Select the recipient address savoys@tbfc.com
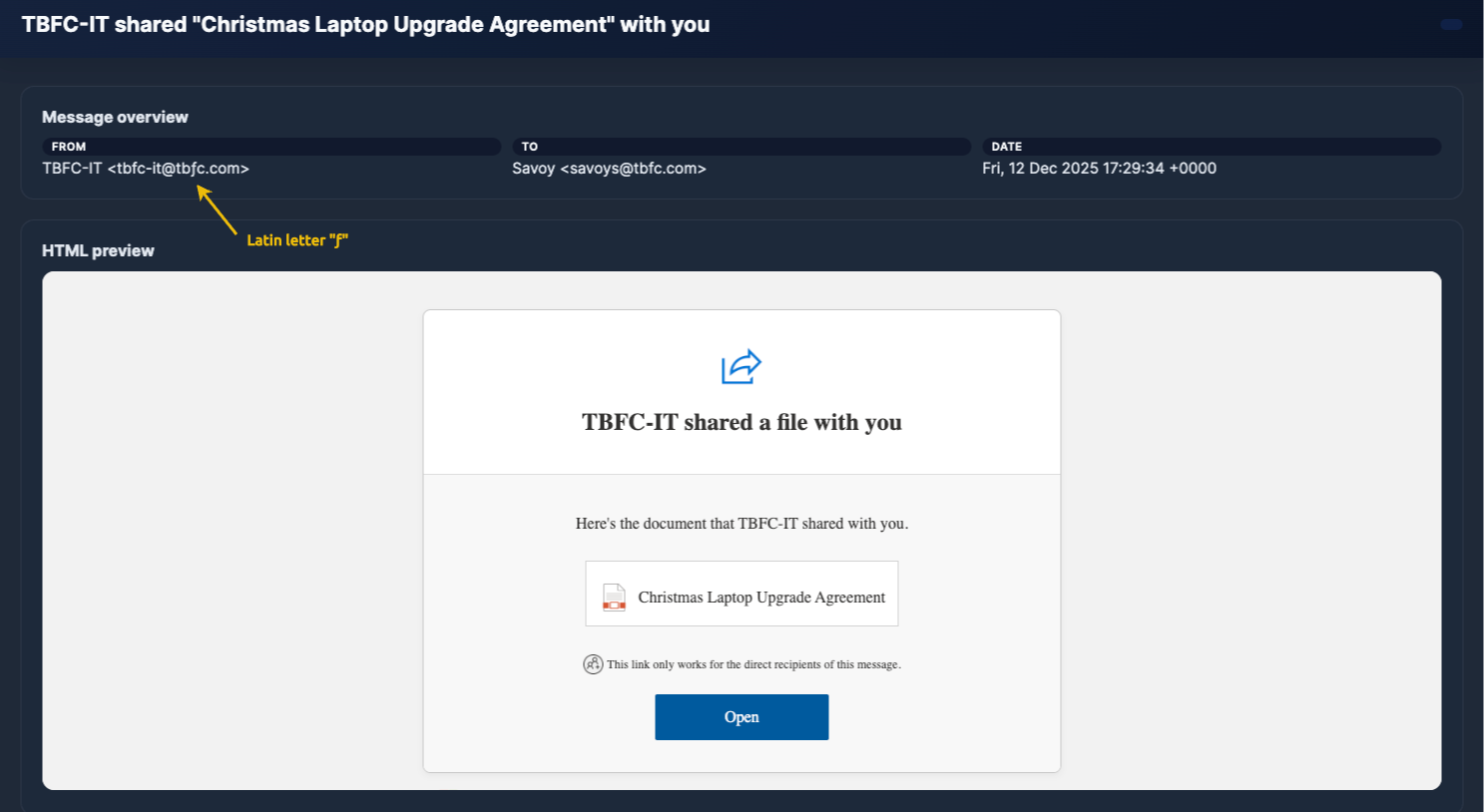1484x812 pixels. [x=633, y=169]
